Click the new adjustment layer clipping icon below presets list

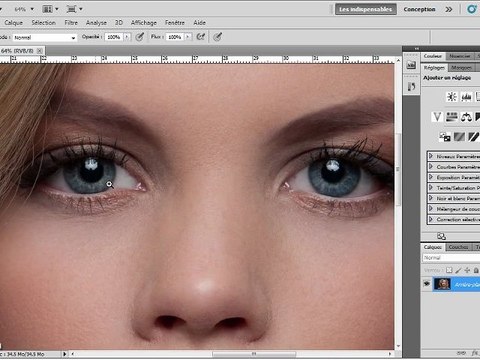[x=441, y=236]
